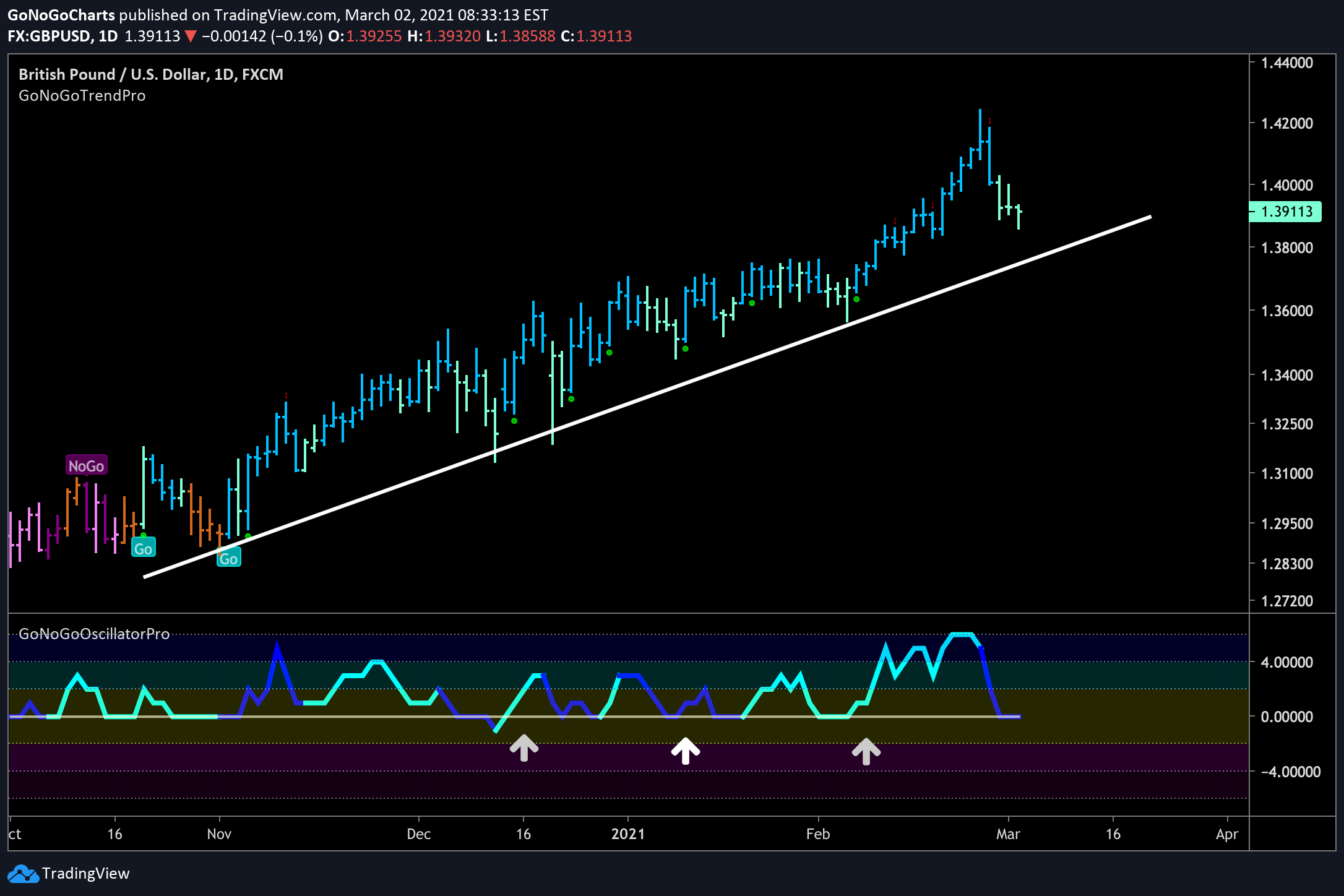The image size is (1344, 896).
Task: Click the 1.36000 price axis label
Action: tap(1287, 311)
